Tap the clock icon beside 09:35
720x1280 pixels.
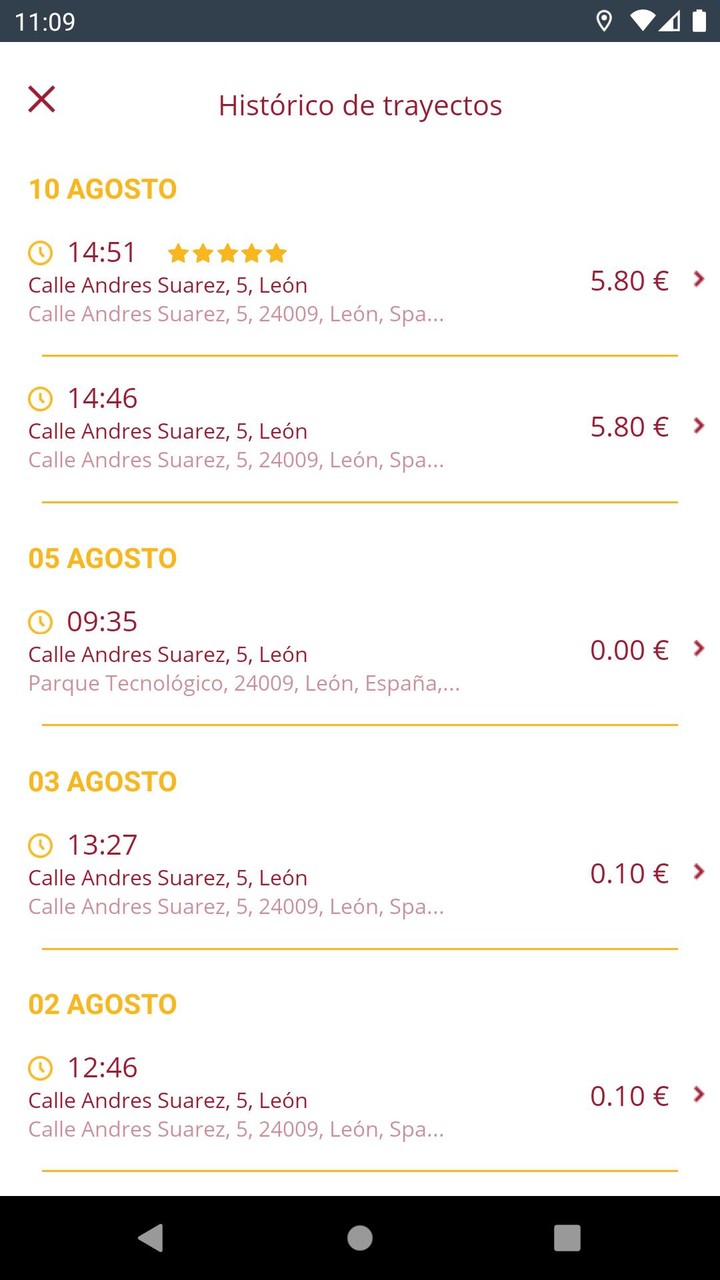40,622
